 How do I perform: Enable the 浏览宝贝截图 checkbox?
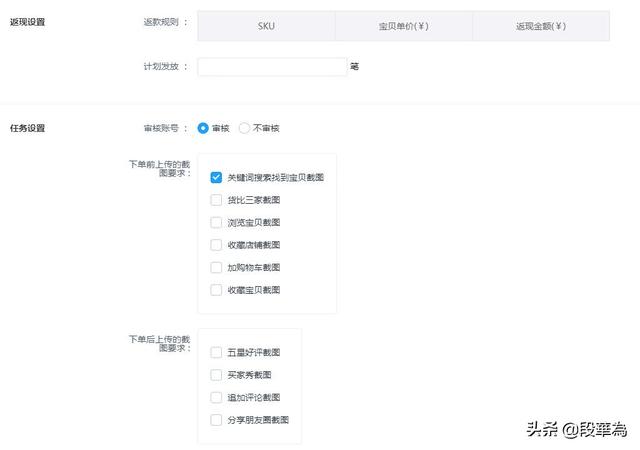[x=216, y=222]
